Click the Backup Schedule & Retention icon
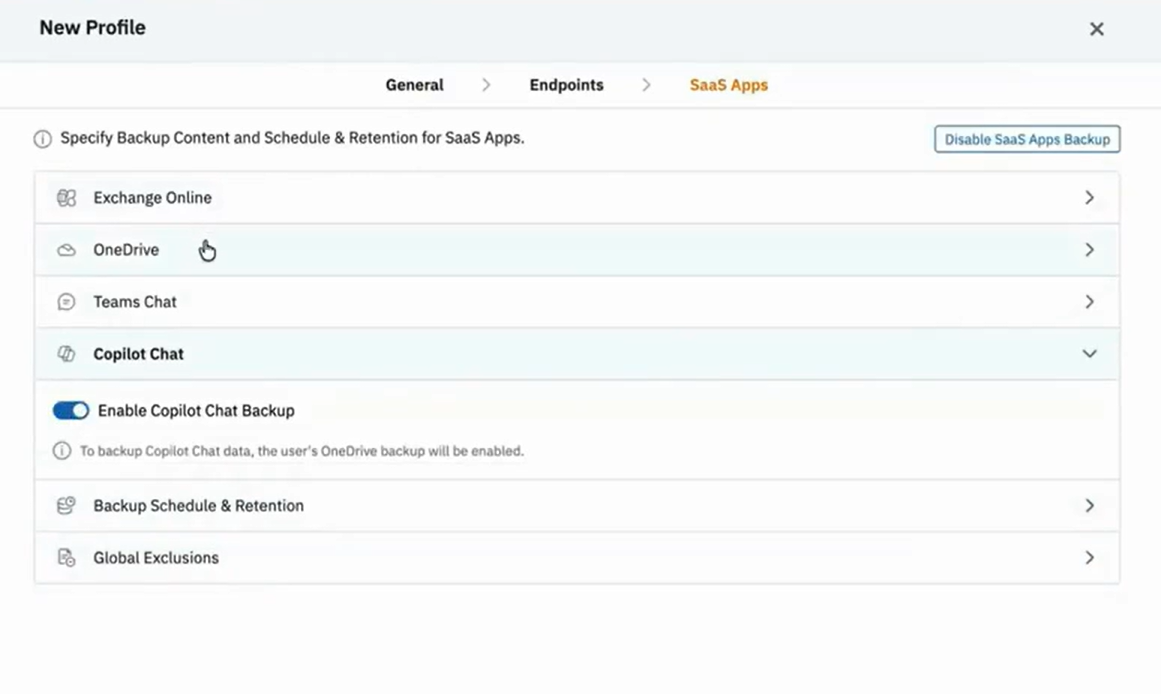This screenshot has width=1161, height=694. [67, 505]
